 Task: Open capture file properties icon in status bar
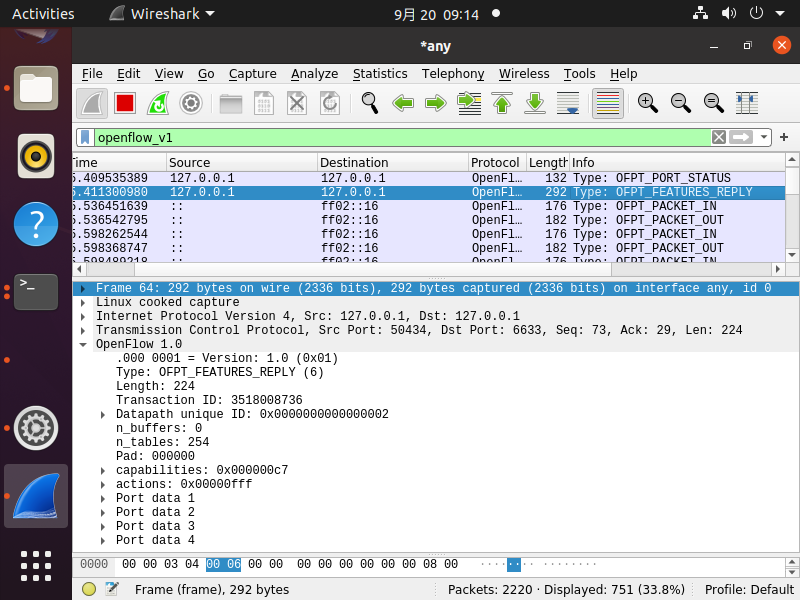(x=112, y=589)
